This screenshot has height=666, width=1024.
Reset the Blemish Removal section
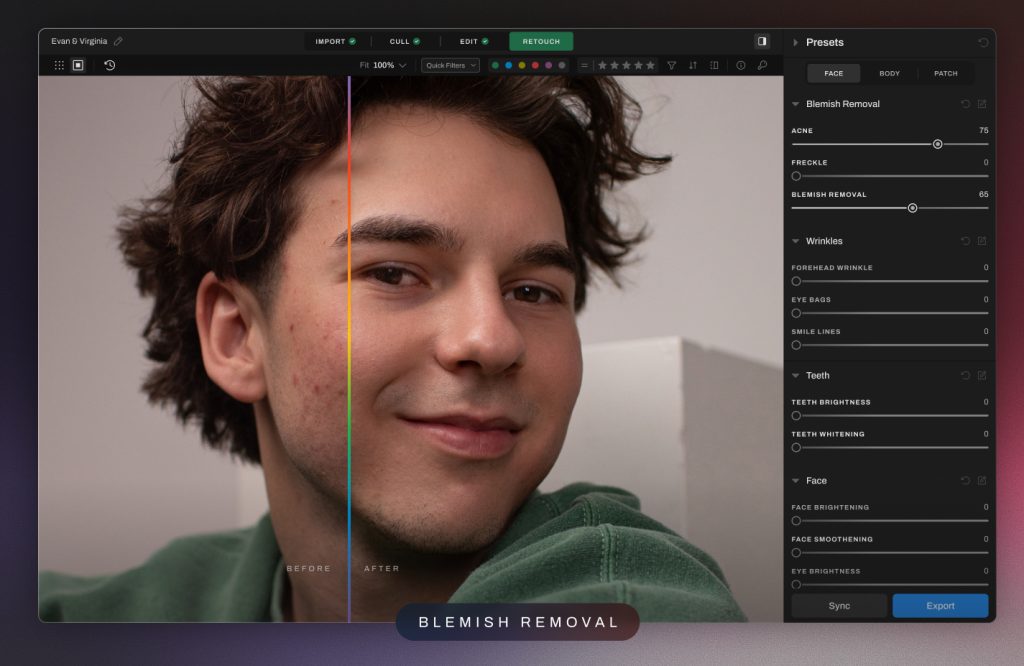(x=965, y=104)
